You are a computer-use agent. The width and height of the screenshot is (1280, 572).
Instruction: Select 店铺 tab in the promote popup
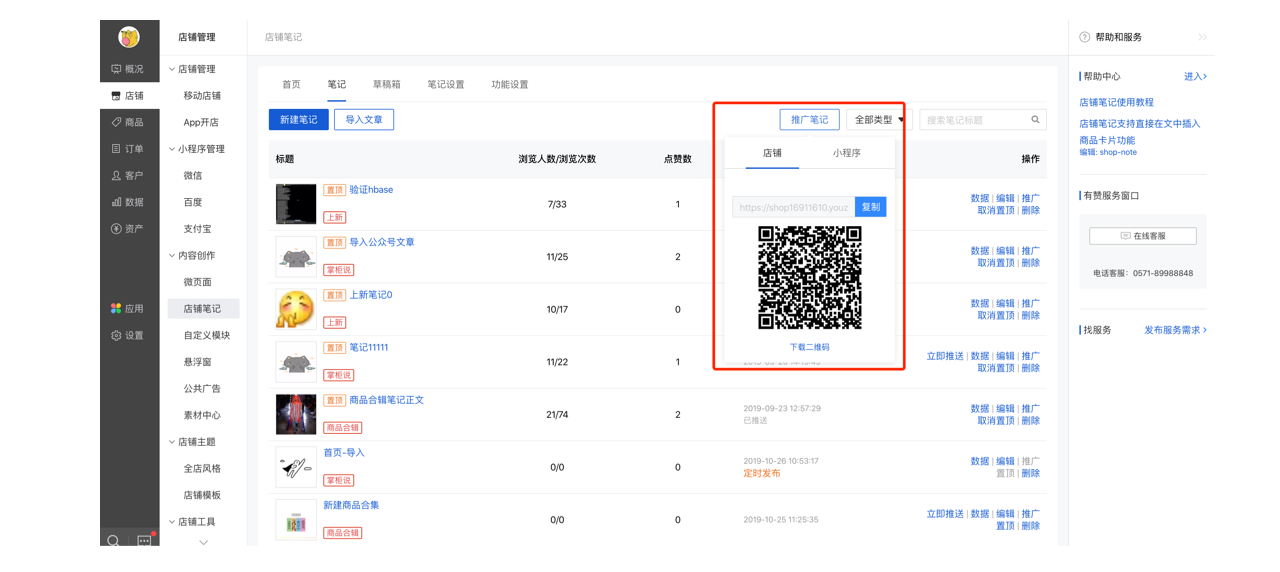772,153
